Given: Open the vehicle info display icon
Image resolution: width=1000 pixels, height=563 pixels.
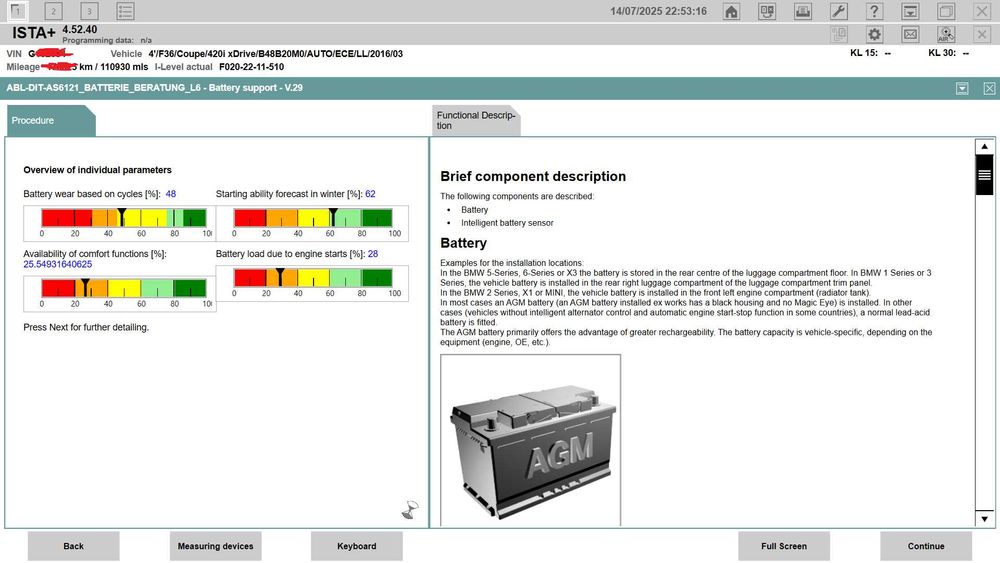Looking at the screenshot, I should click(767, 11).
